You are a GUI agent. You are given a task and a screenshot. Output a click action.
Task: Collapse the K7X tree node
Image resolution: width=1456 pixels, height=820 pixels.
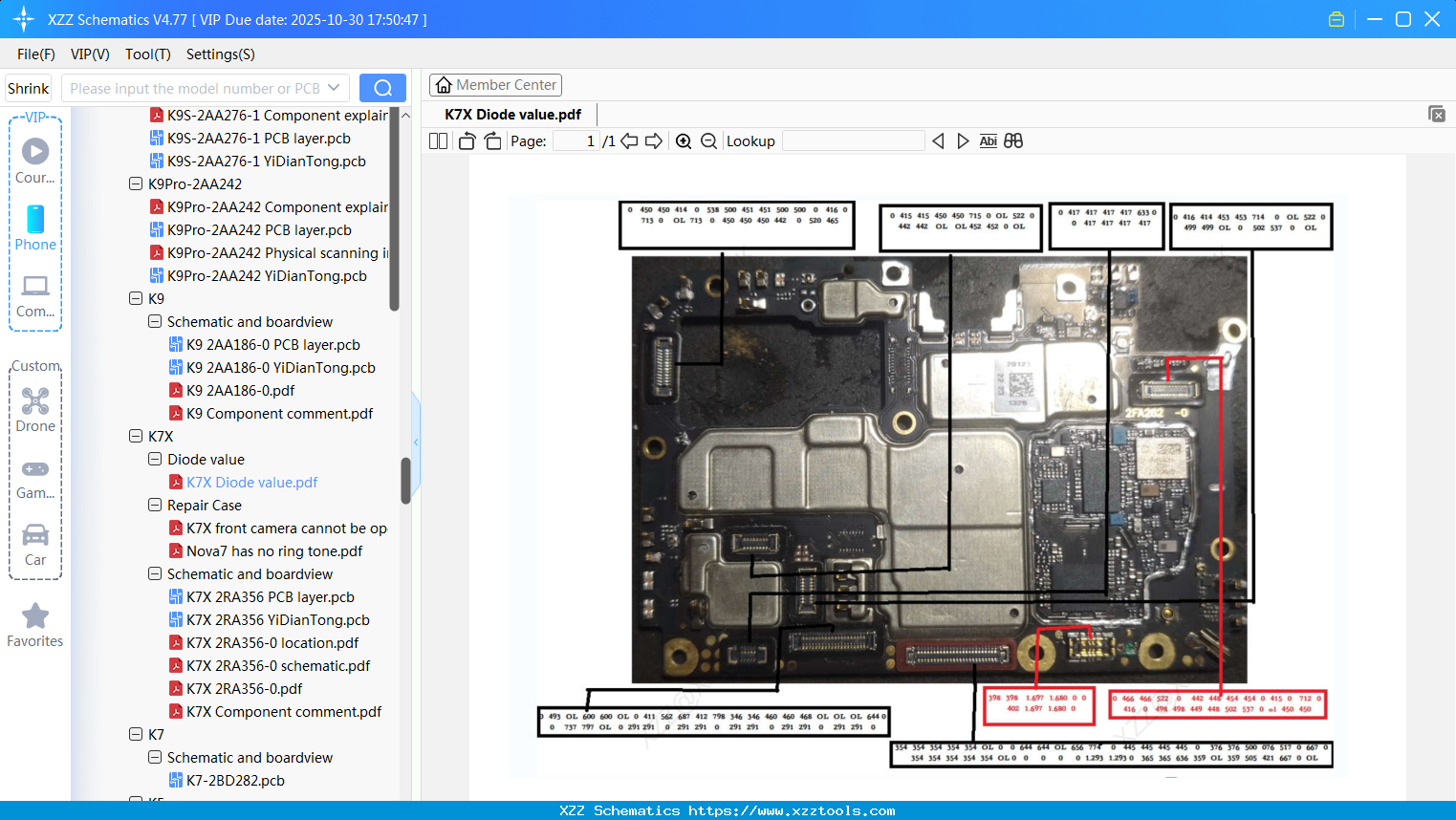(136, 436)
